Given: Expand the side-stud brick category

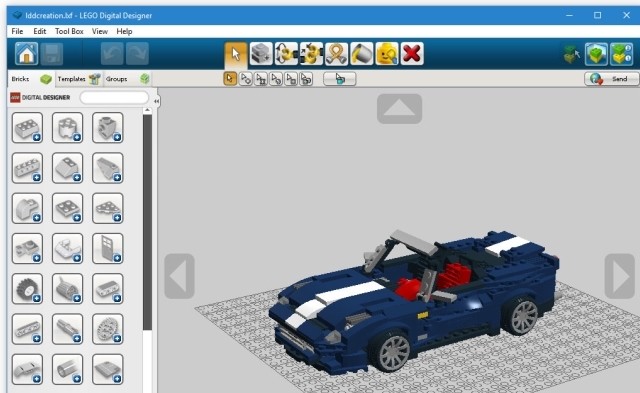Looking at the screenshot, I should [x=108, y=128].
